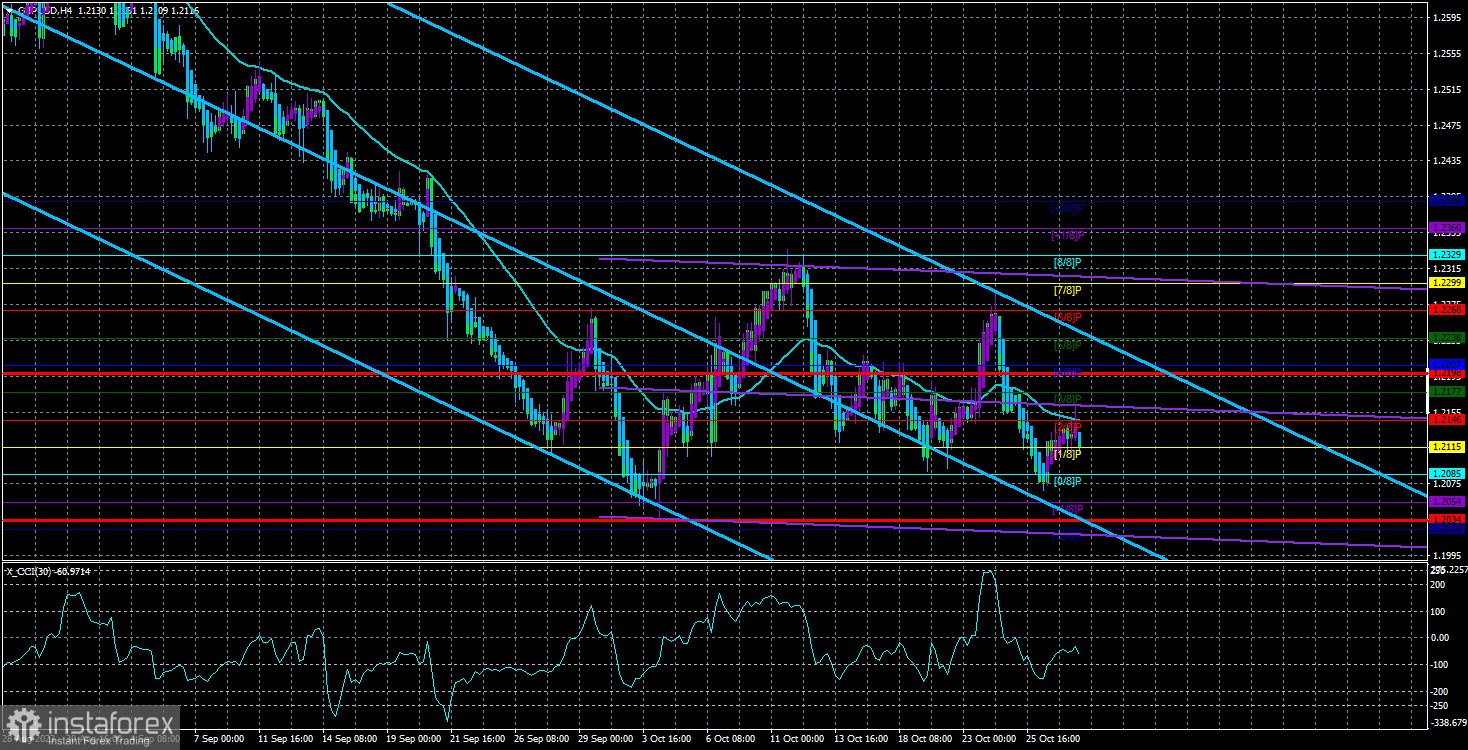Click the CCI scale value 0.00
Screen dimensions: 1468x750
point(1441,637)
